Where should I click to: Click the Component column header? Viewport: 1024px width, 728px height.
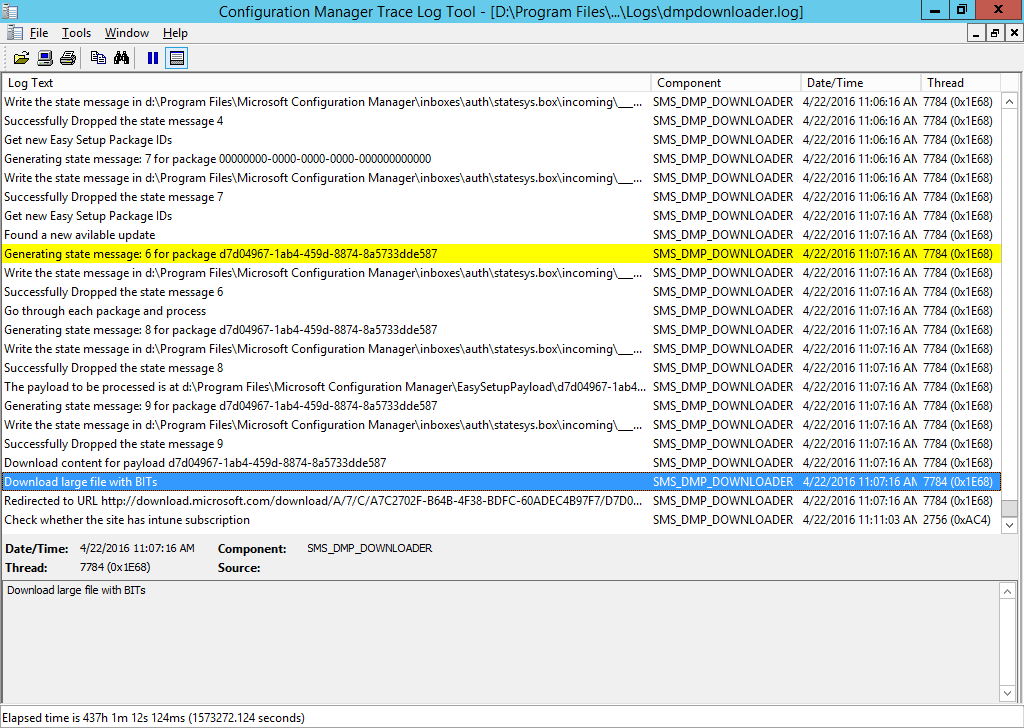[726, 83]
